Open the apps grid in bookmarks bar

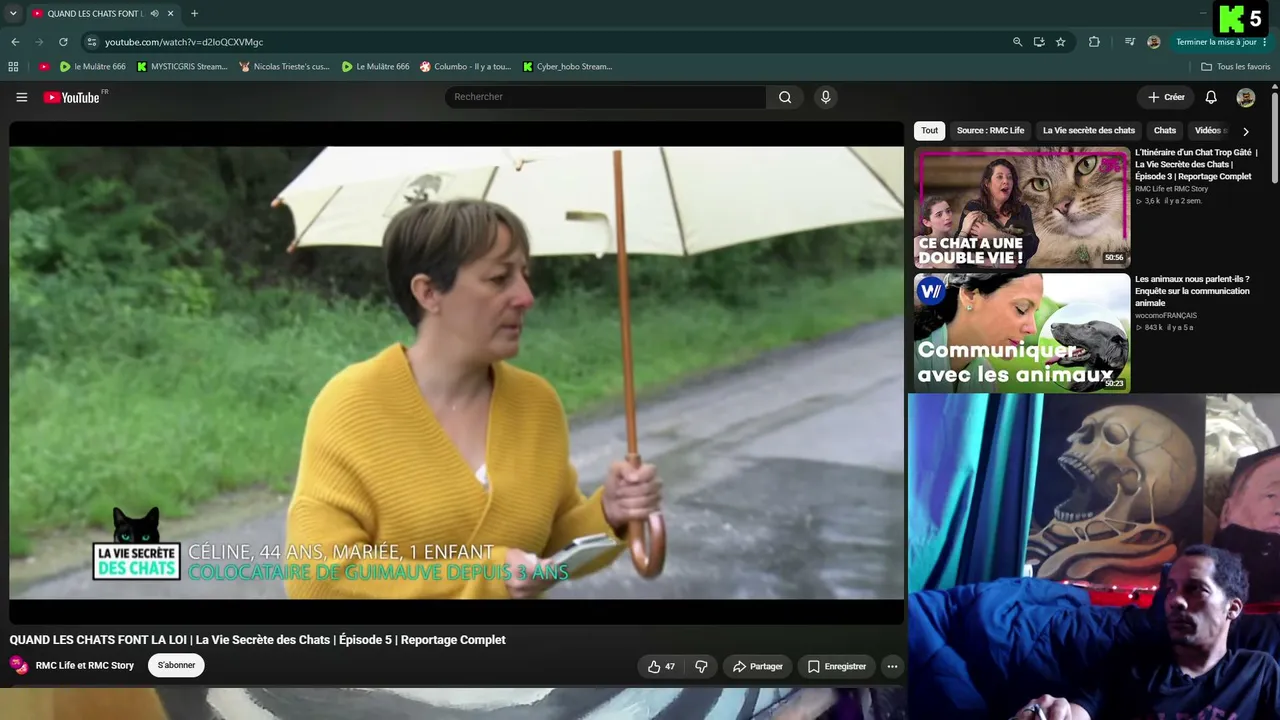click(13, 67)
